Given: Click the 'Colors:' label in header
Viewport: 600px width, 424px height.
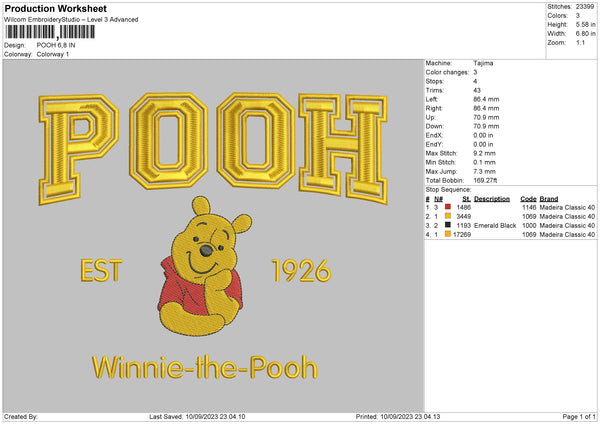Looking at the screenshot, I should point(557,16).
